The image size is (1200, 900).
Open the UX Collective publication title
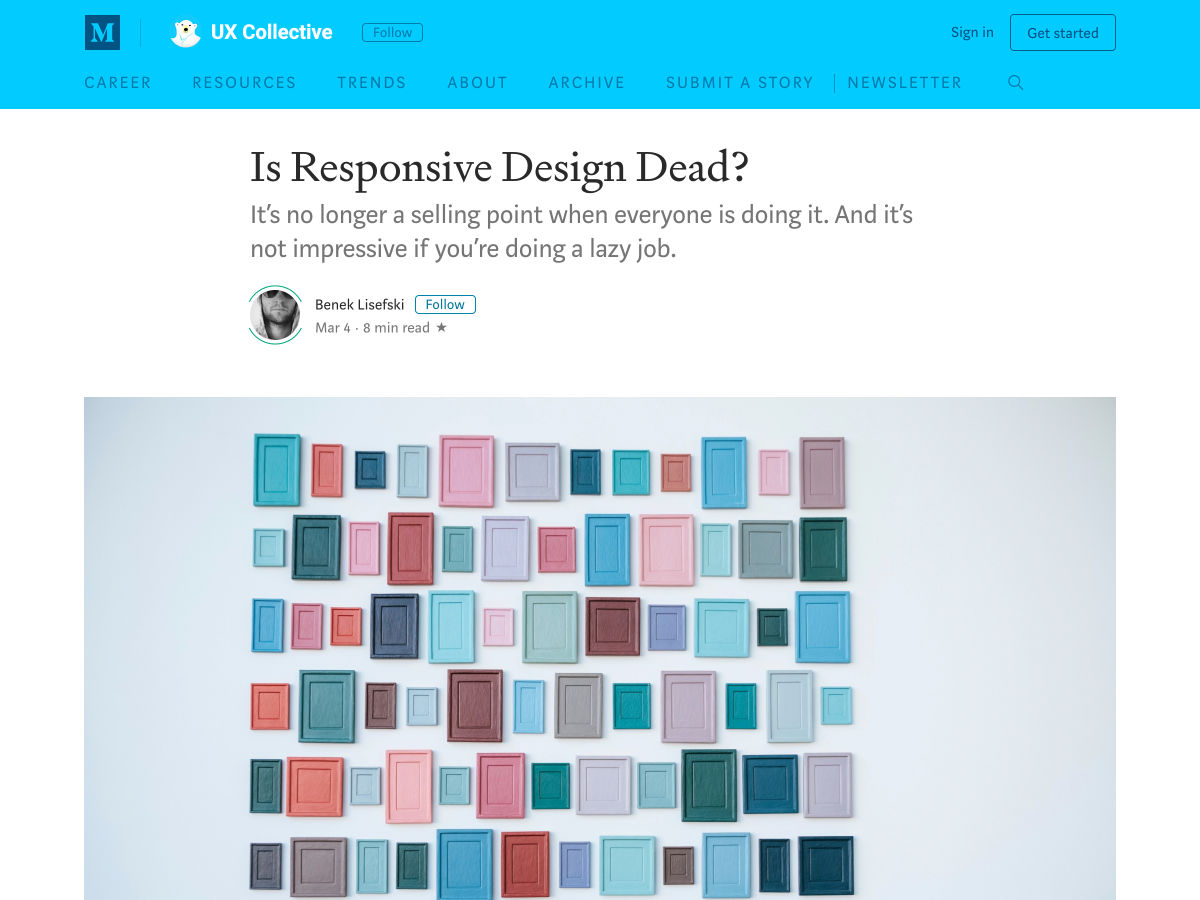coord(271,33)
